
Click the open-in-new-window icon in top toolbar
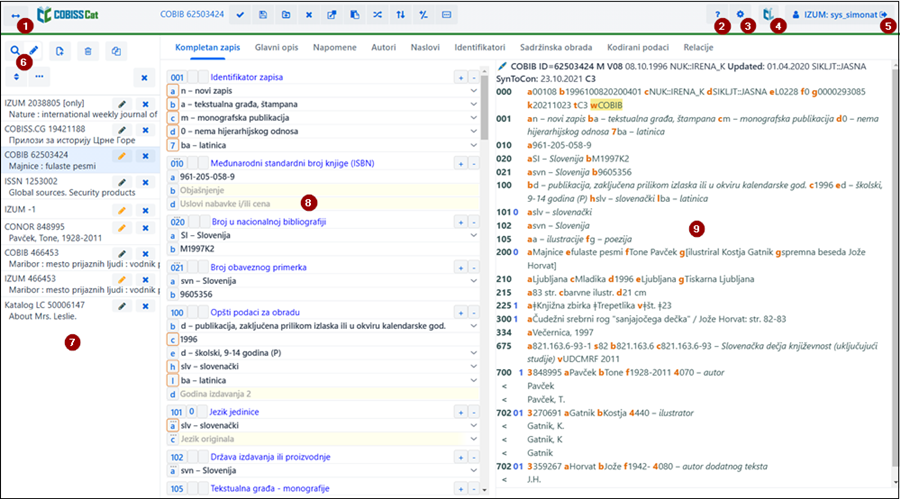pyautogui.click(x=332, y=15)
